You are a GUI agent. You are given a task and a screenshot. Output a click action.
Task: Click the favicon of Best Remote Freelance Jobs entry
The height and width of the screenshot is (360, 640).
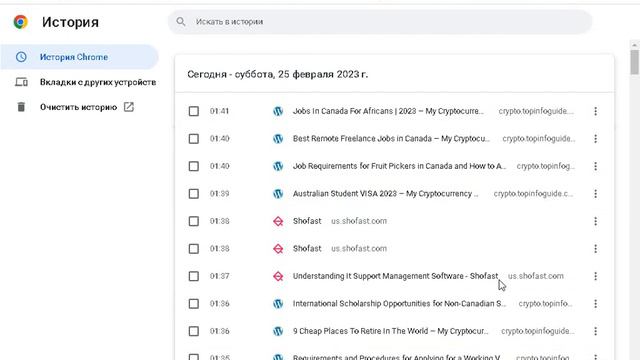click(278, 139)
